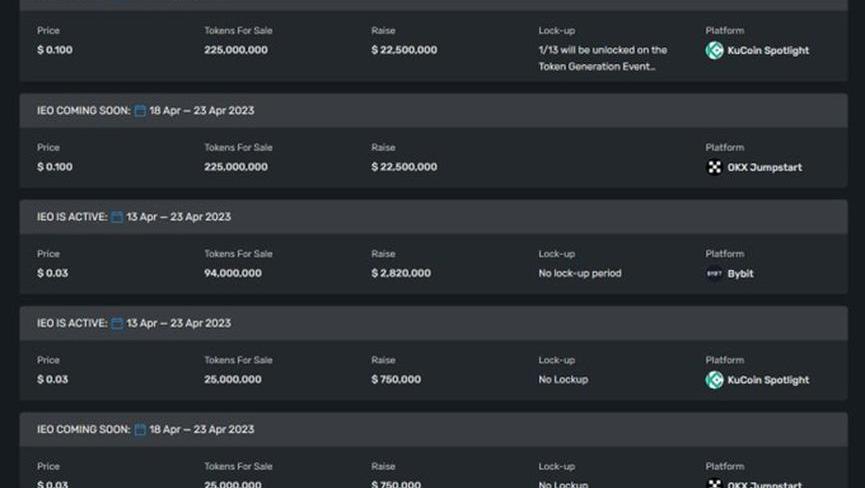Click KuCoin logo in the $750,000 raise card

[714, 380]
